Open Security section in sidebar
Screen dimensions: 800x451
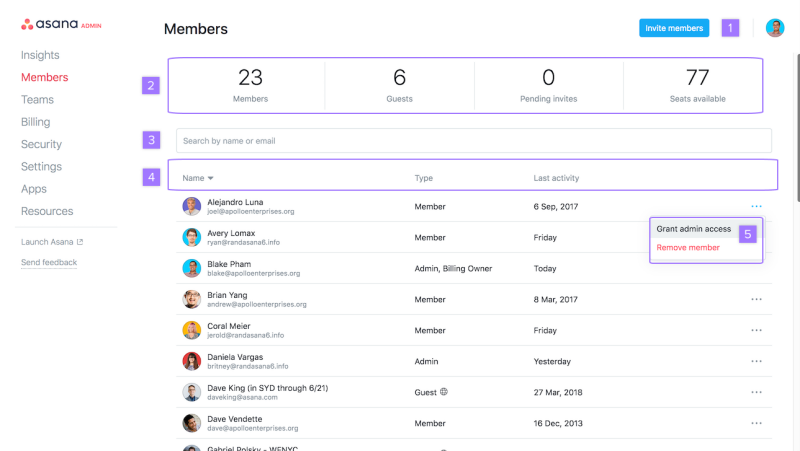pos(41,144)
